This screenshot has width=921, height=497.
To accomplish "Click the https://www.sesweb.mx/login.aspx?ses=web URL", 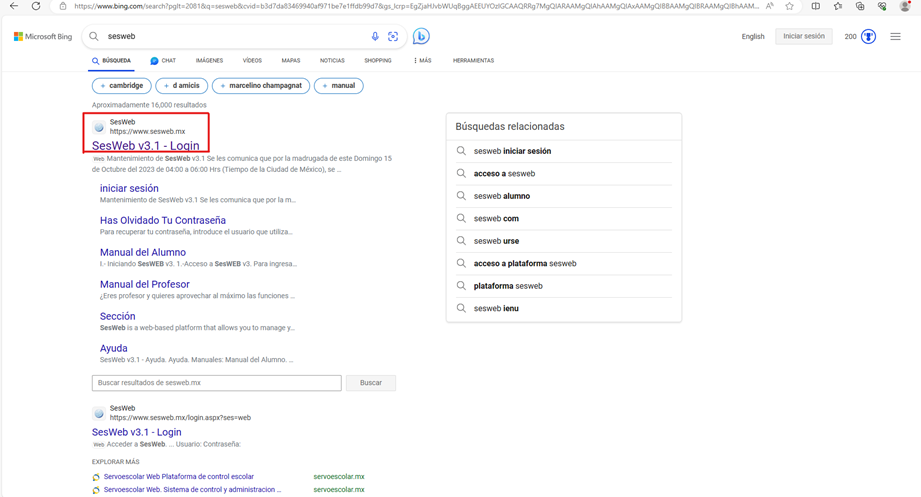I will [x=180, y=418].
